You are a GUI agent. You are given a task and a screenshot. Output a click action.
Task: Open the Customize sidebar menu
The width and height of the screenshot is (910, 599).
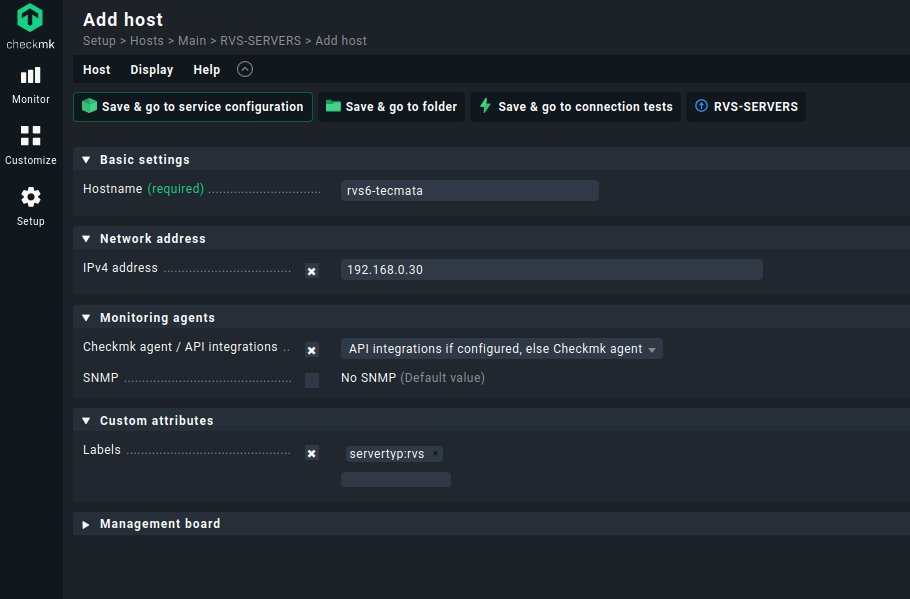coord(31,145)
